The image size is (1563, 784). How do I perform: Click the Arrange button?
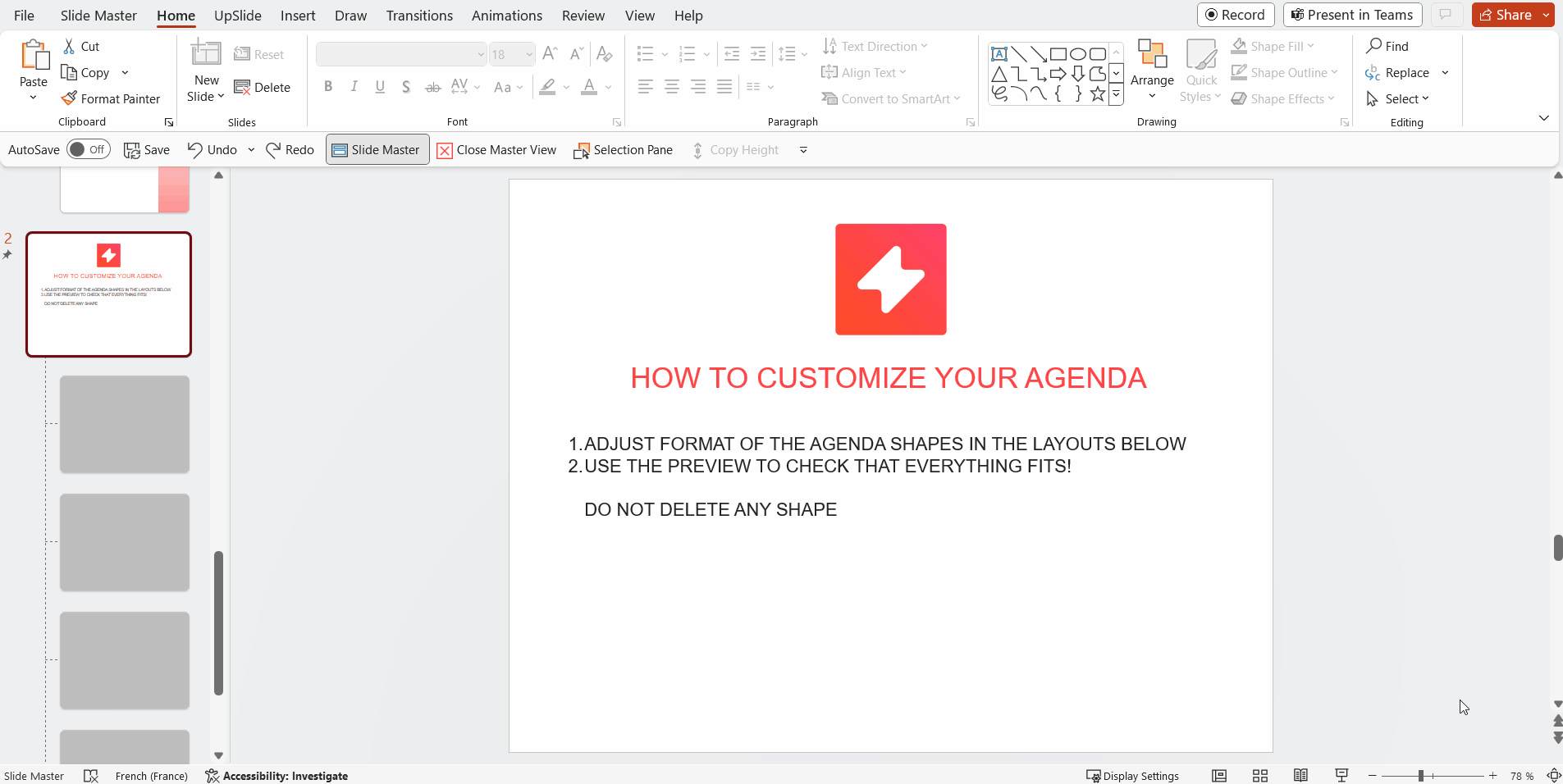1152,70
